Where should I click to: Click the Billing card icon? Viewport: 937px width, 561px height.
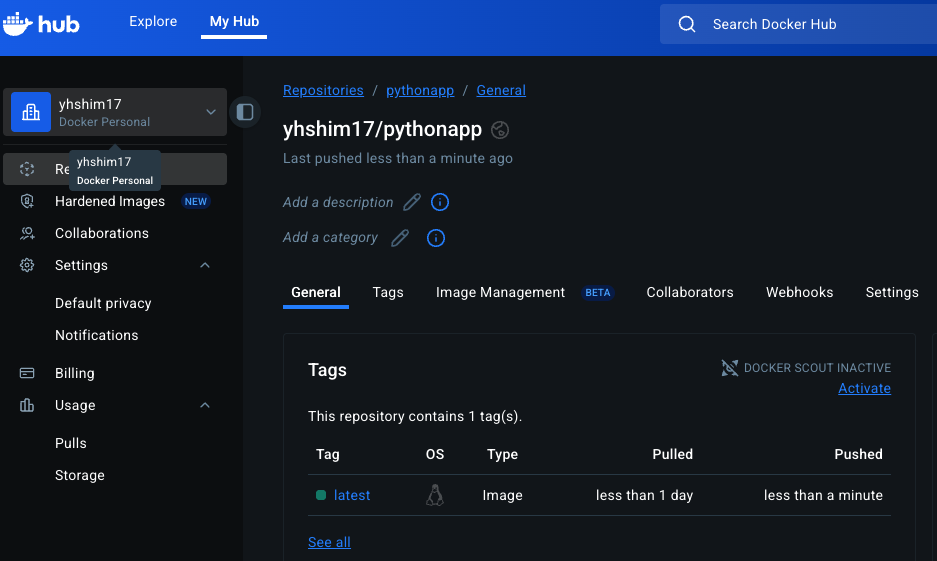coord(27,373)
